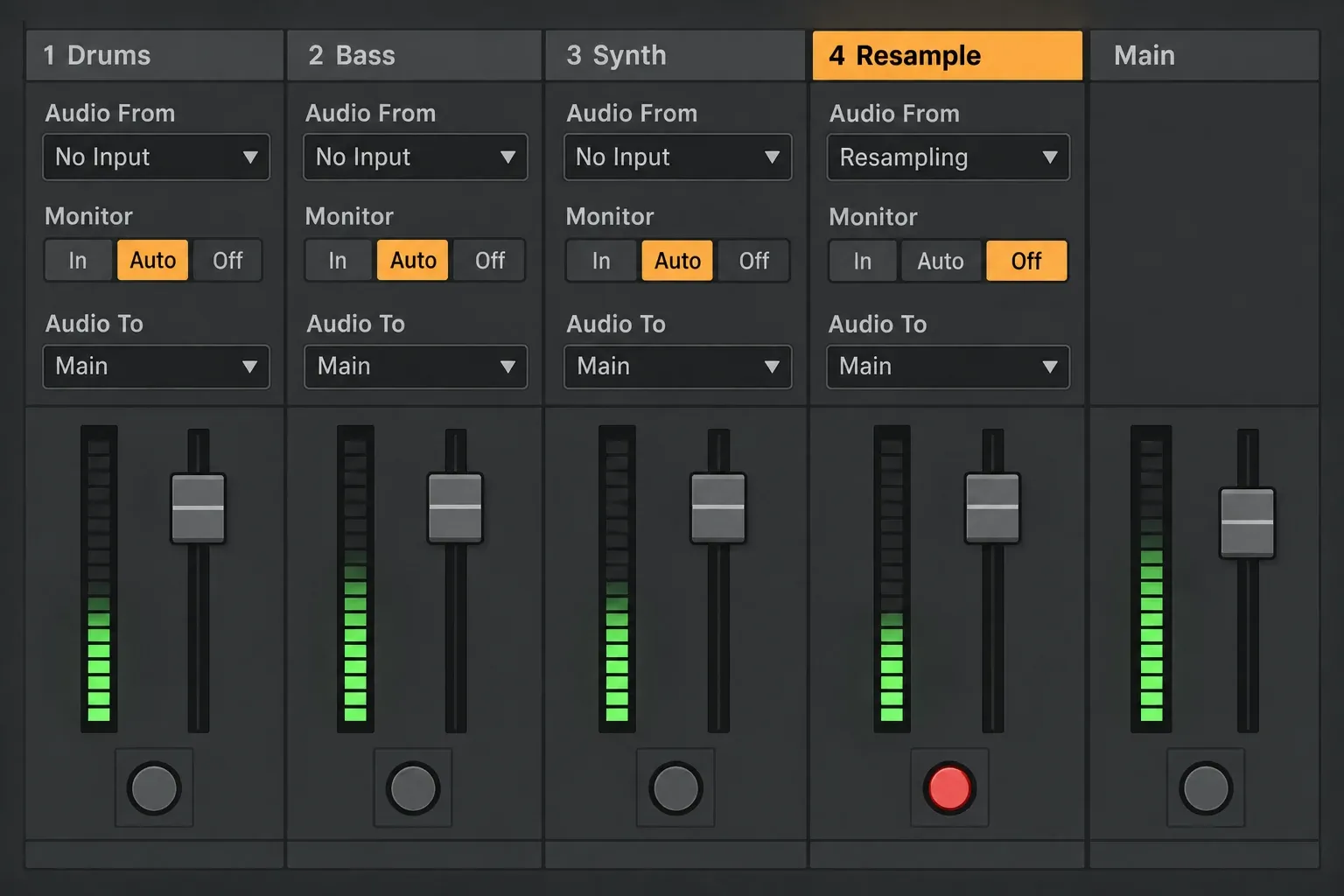Select the 2 Bass track header
Image resolution: width=1344 pixels, height=896 pixels.
pos(414,55)
